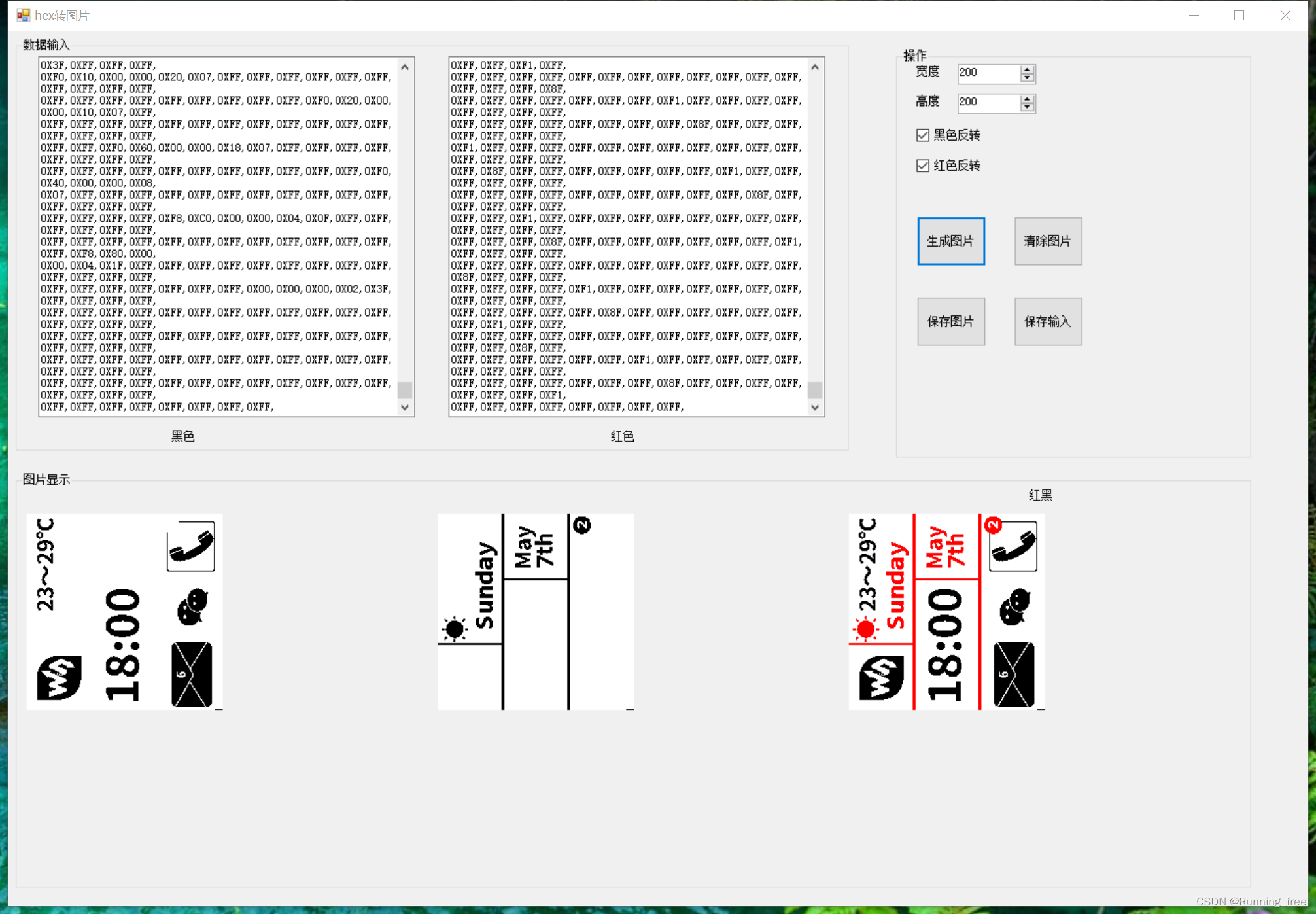Disable the 红色反转 checkbox
Viewport: 1316px width, 914px height.
point(923,166)
